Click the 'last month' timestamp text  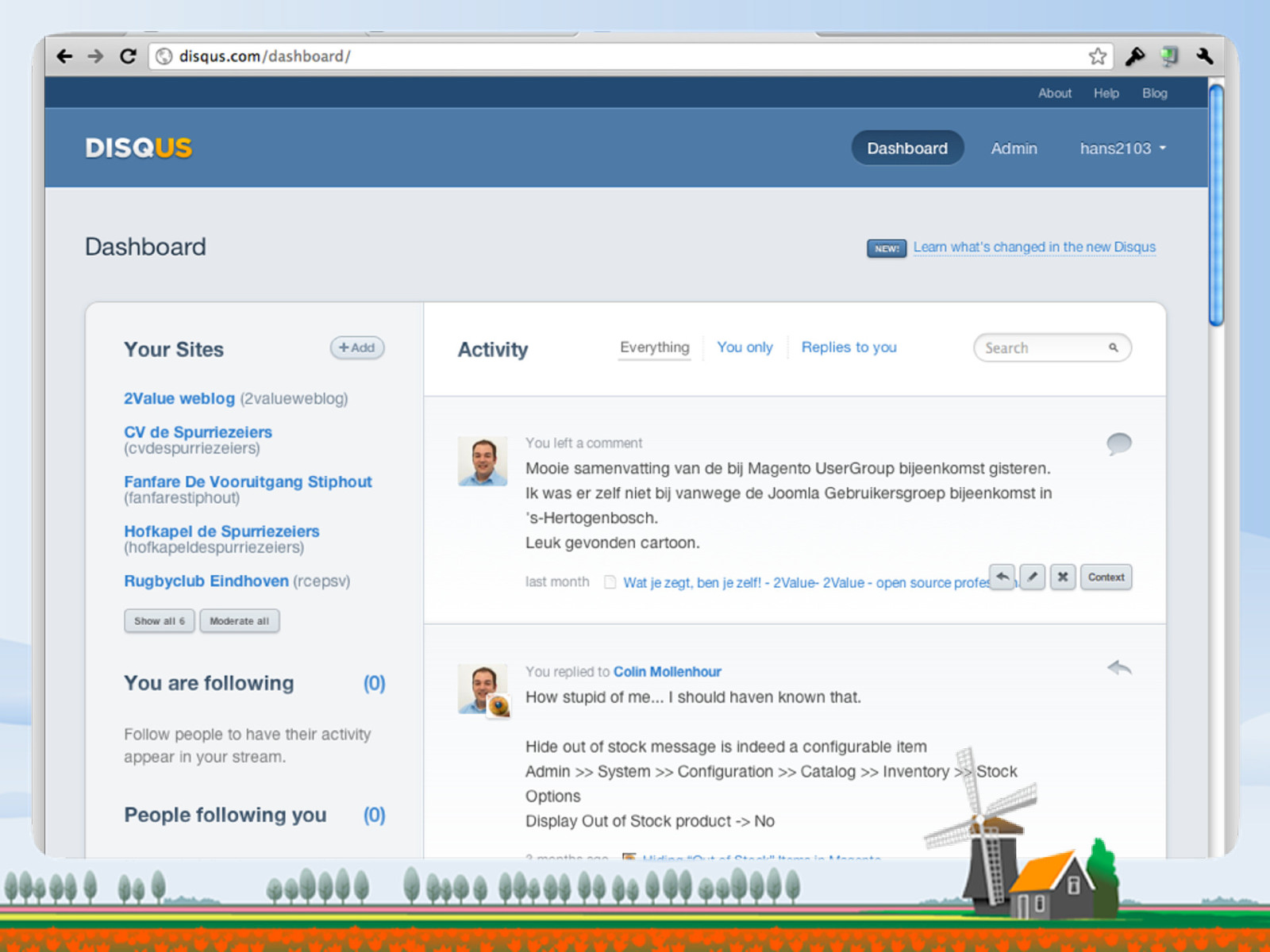coord(557,582)
